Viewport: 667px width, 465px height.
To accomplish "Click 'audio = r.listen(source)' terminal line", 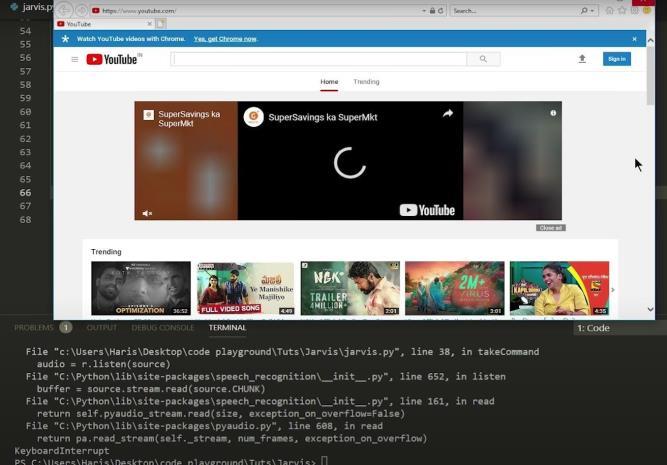I will tap(103, 364).
